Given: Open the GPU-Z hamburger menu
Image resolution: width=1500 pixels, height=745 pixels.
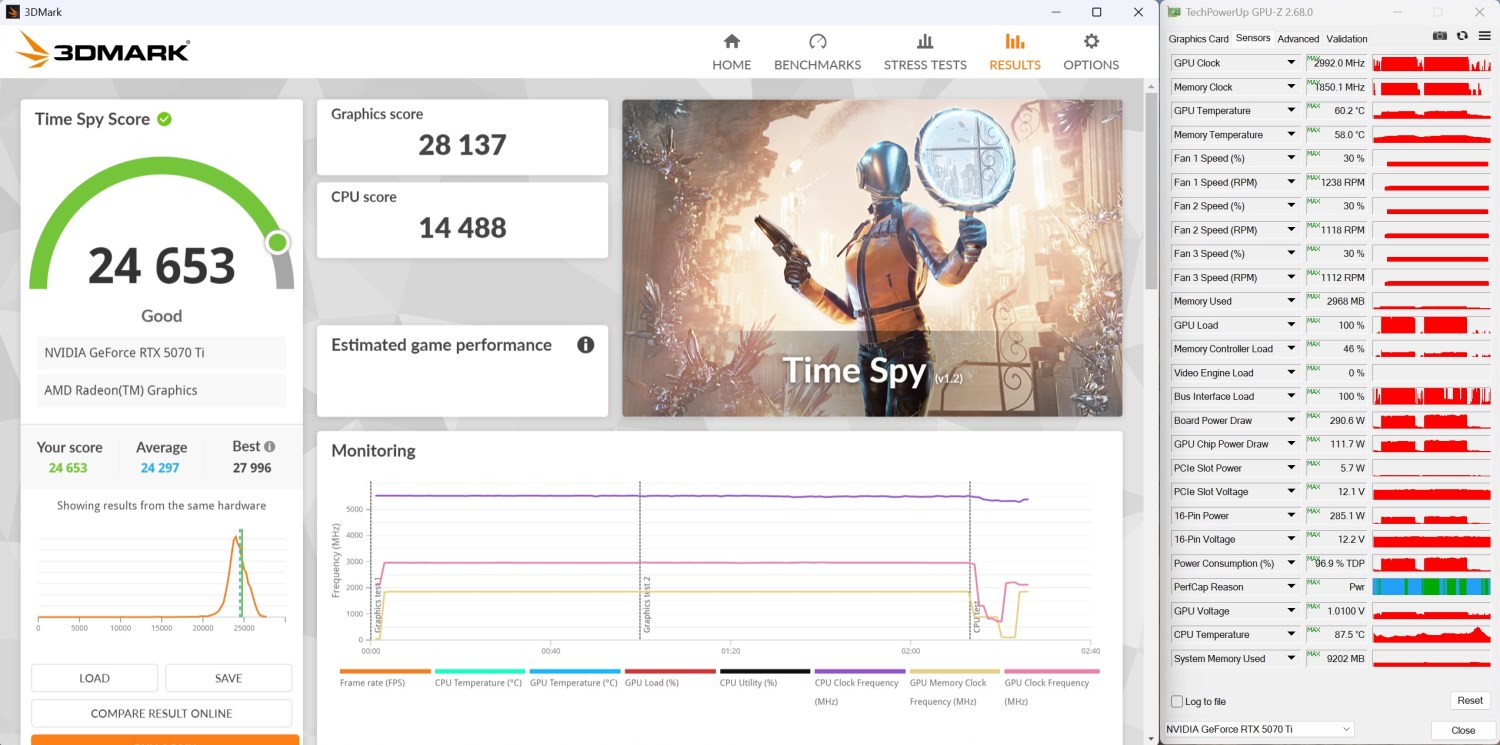Looking at the screenshot, I should [x=1484, y=36].
